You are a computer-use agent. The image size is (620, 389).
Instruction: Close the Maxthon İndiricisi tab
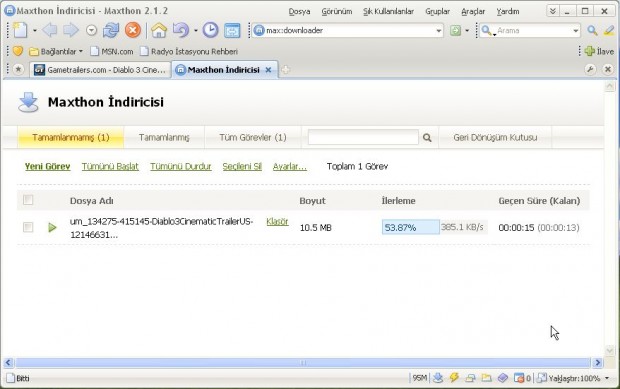(x=268, y=70)
